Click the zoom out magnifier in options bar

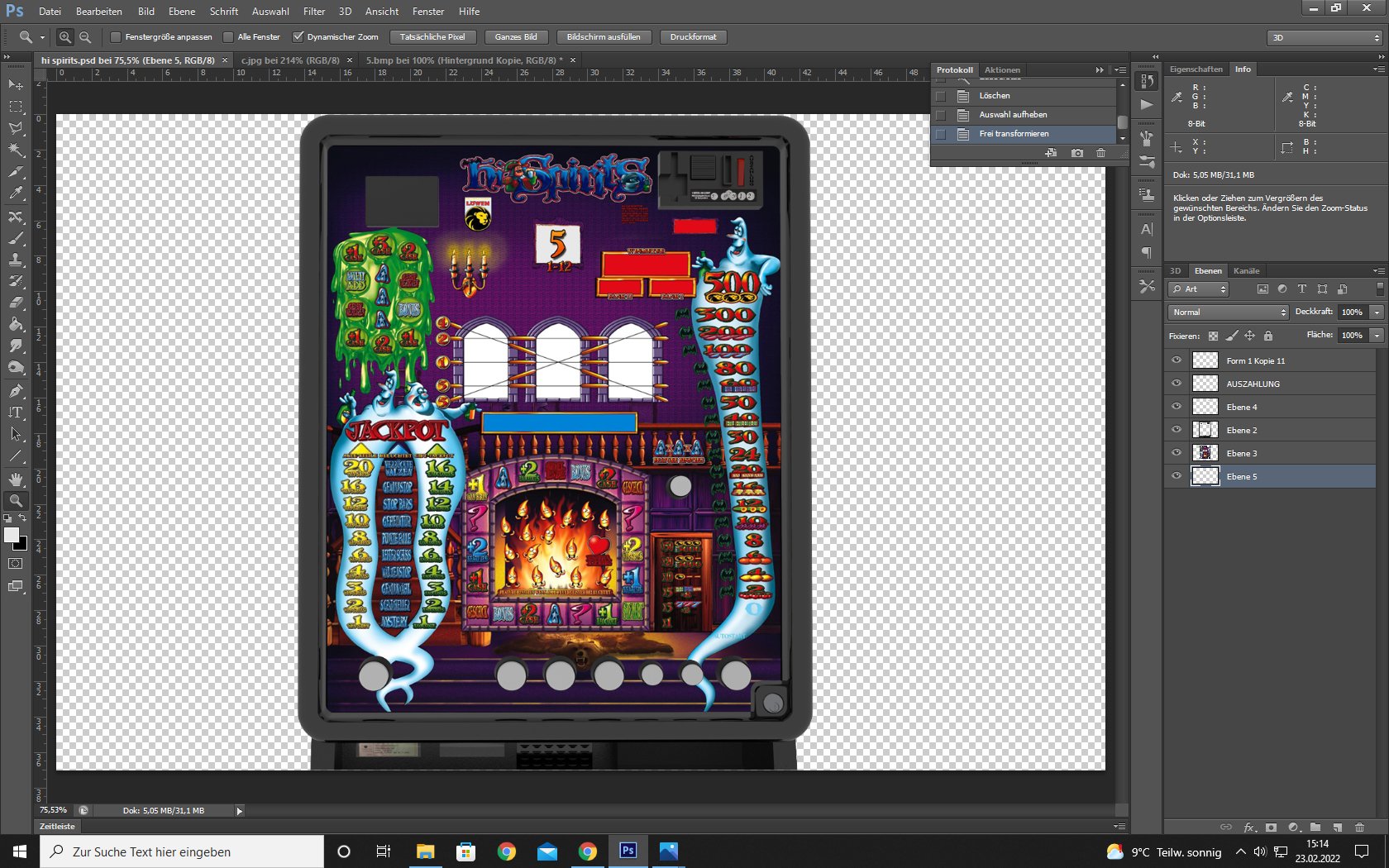pos(85,37)
